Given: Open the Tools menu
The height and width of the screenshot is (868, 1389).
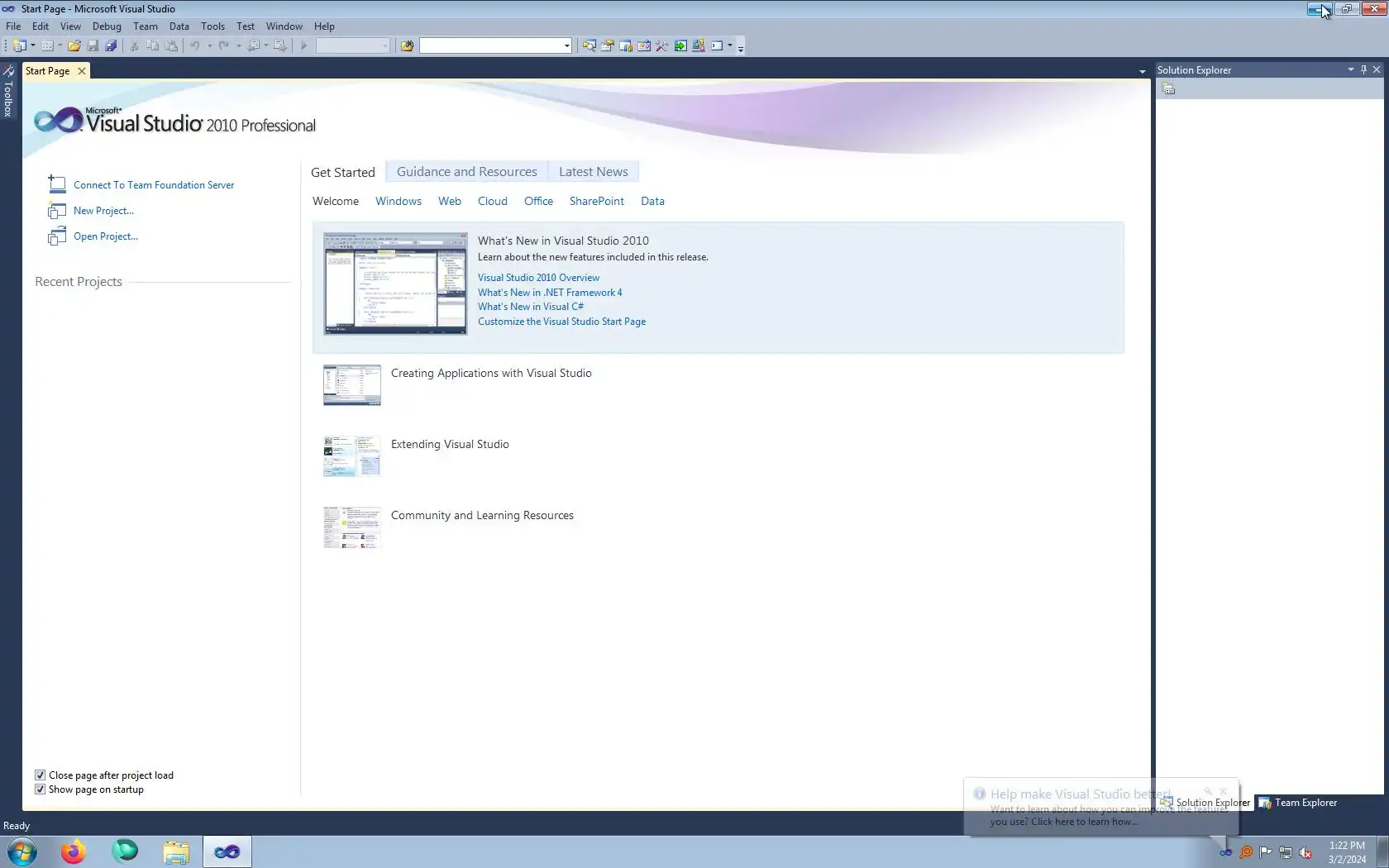Looking at the screenshot, I should [x=212, y=26].
